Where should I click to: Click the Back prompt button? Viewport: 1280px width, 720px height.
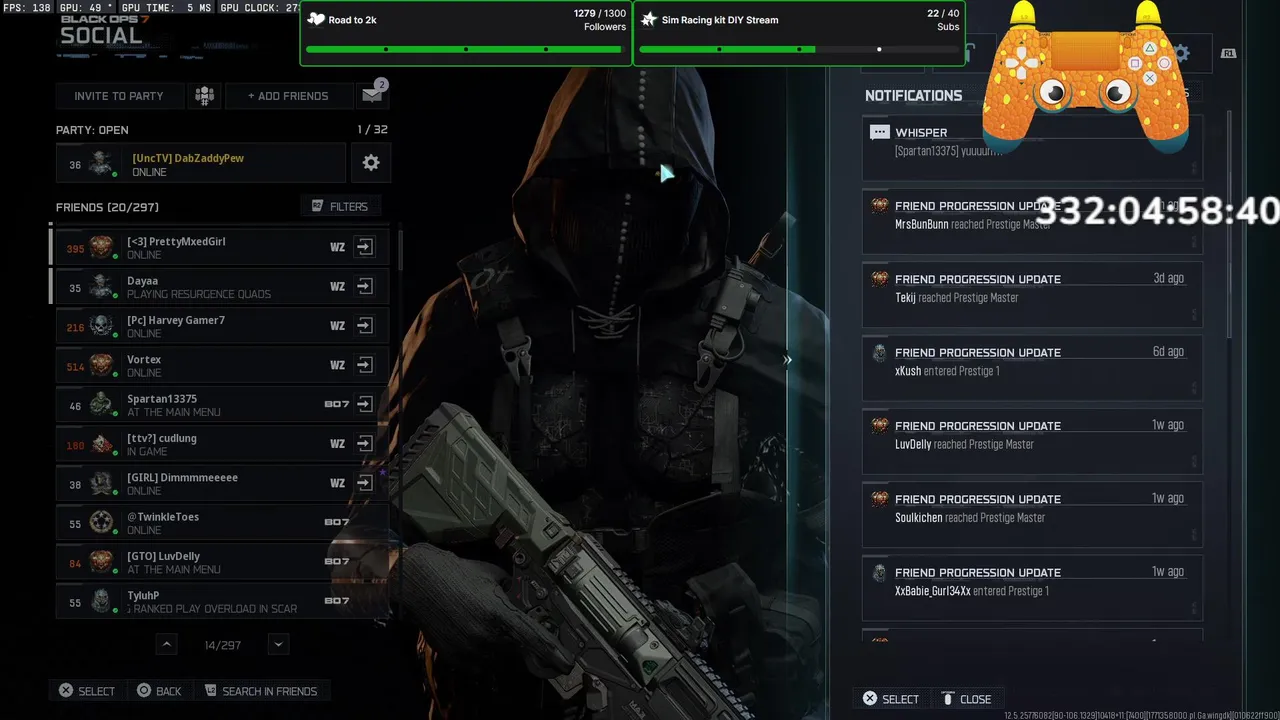(159, 691)
